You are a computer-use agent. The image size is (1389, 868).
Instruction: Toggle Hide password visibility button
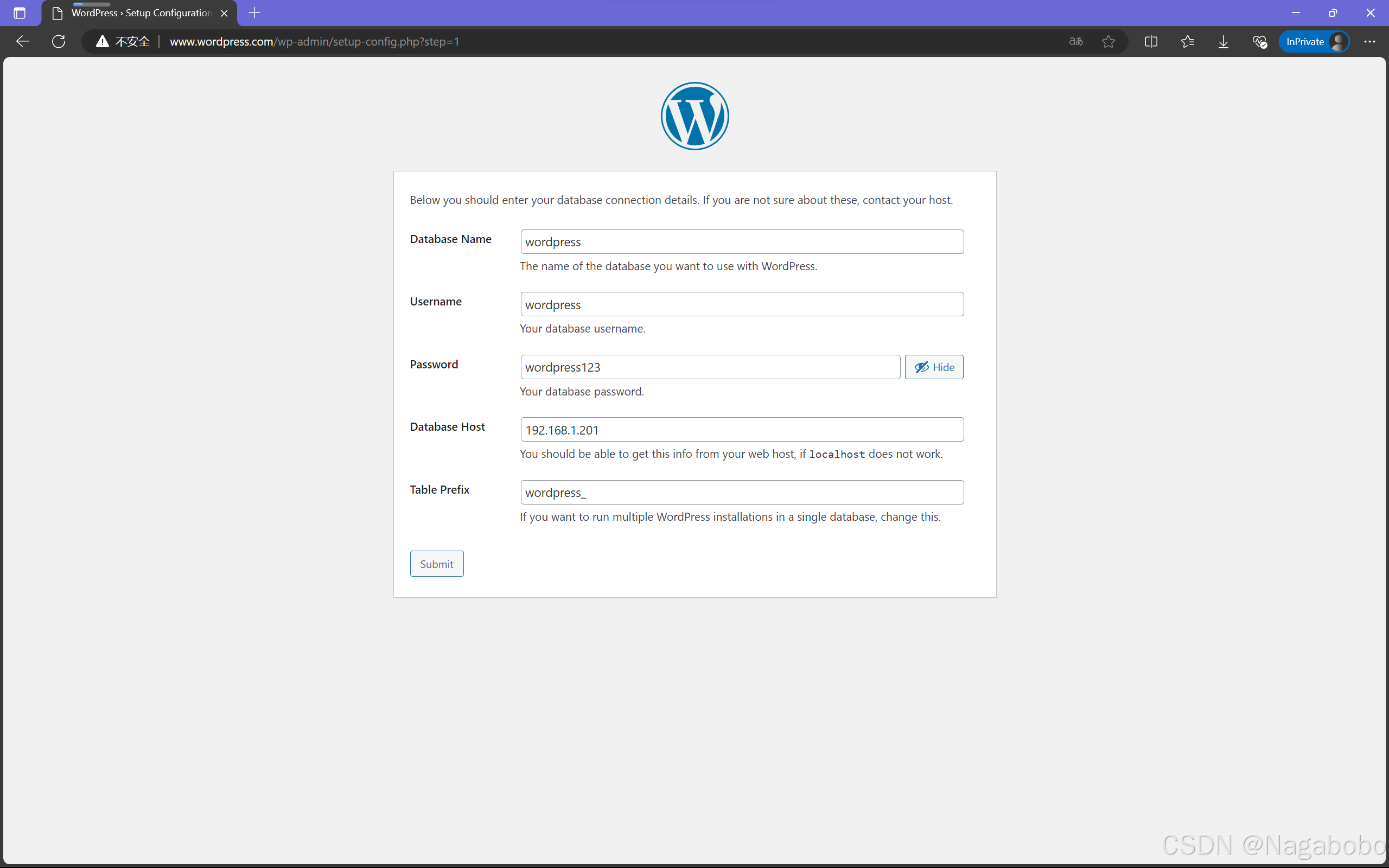(934, 367)
